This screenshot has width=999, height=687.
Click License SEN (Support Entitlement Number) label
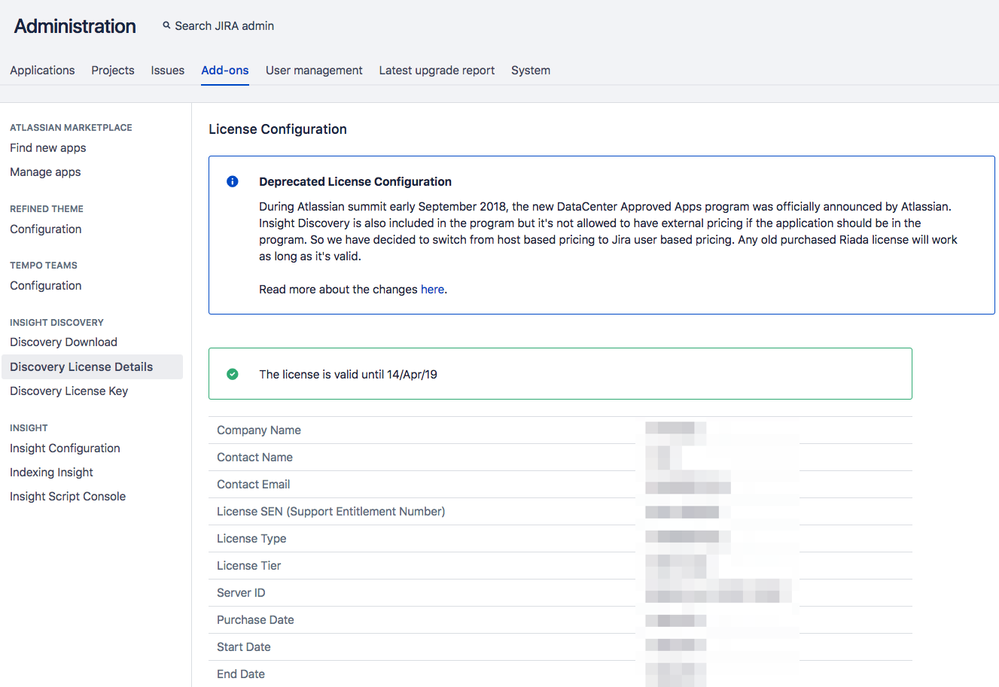[331, 512]
